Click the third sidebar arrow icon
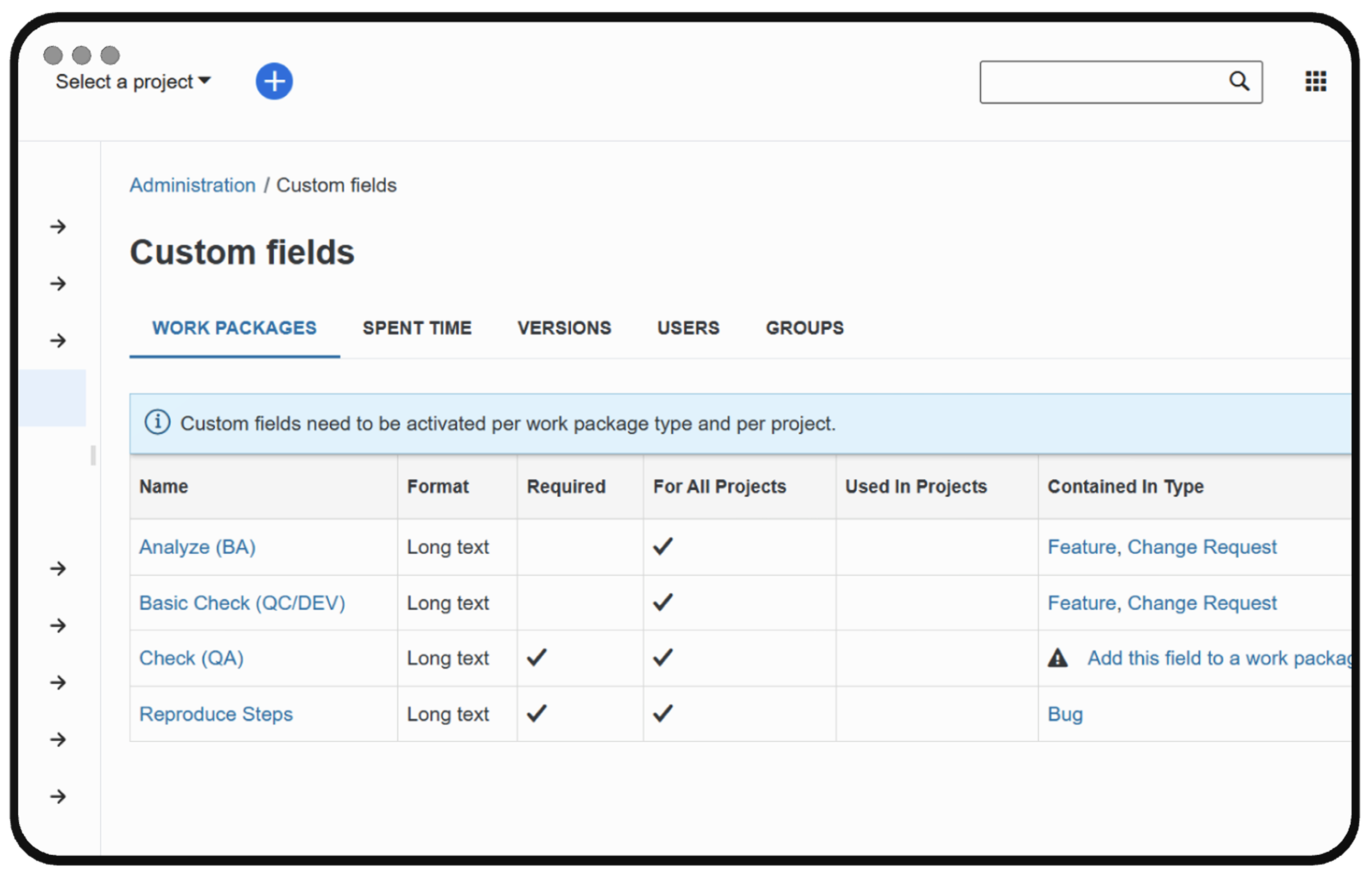Screen dimensions: 1372x879 point(57,341)
